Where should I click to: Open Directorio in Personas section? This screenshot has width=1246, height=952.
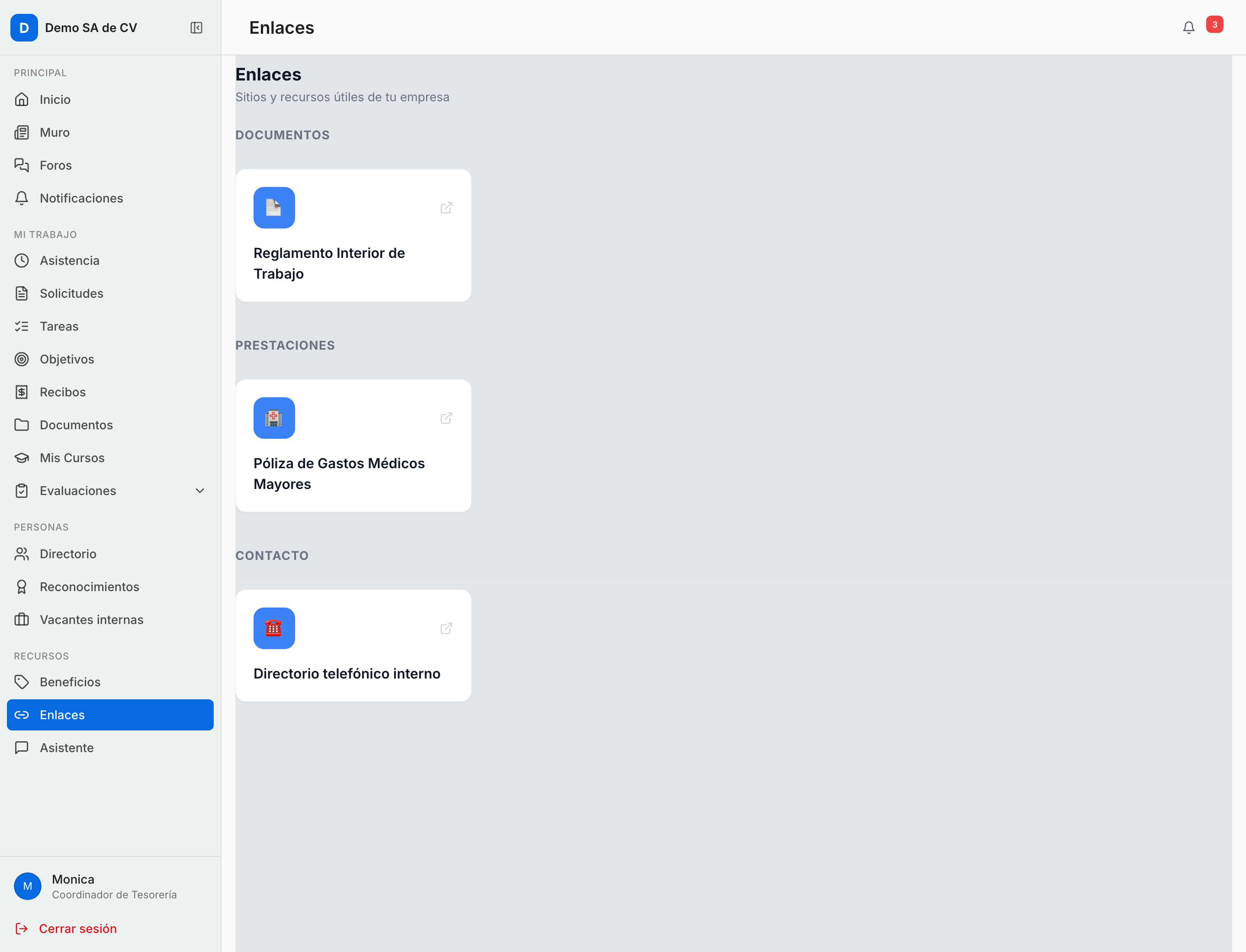click(x=110, y=554)
